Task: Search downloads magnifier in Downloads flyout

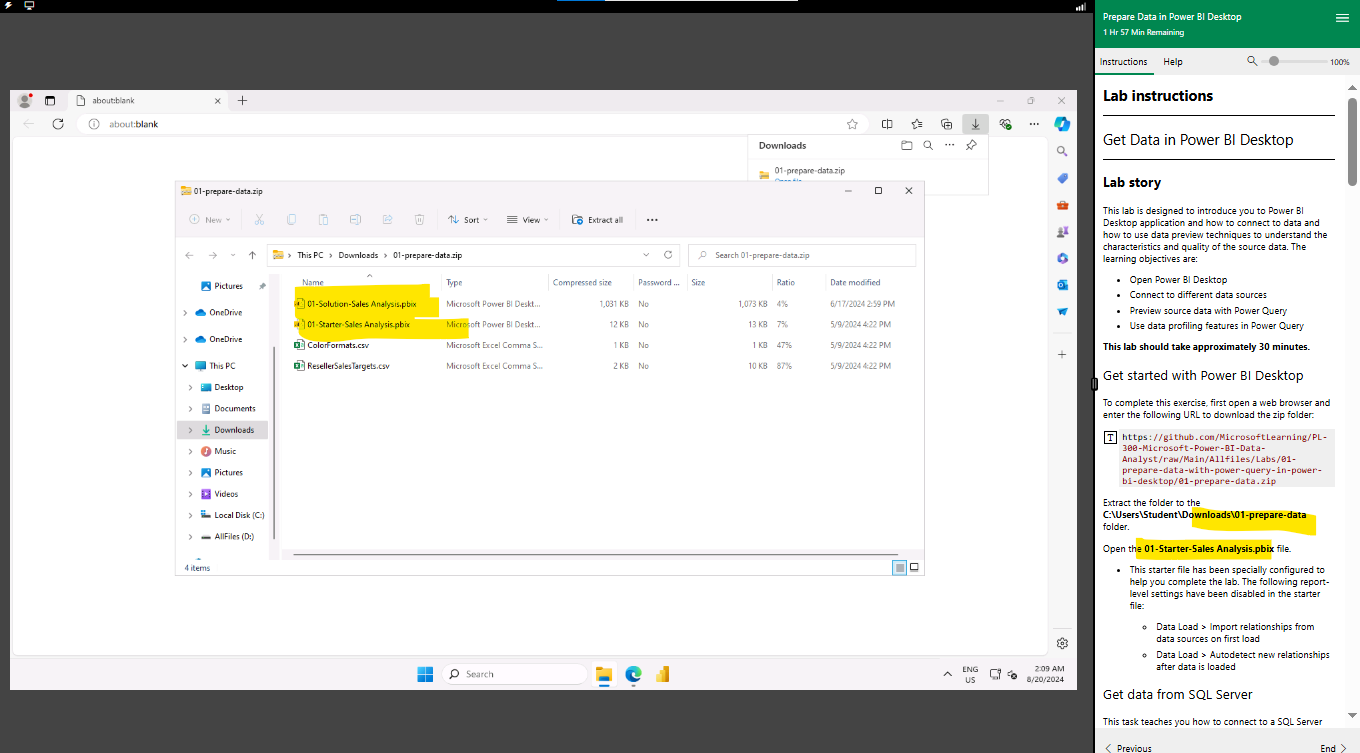Action: click(928, 145)
